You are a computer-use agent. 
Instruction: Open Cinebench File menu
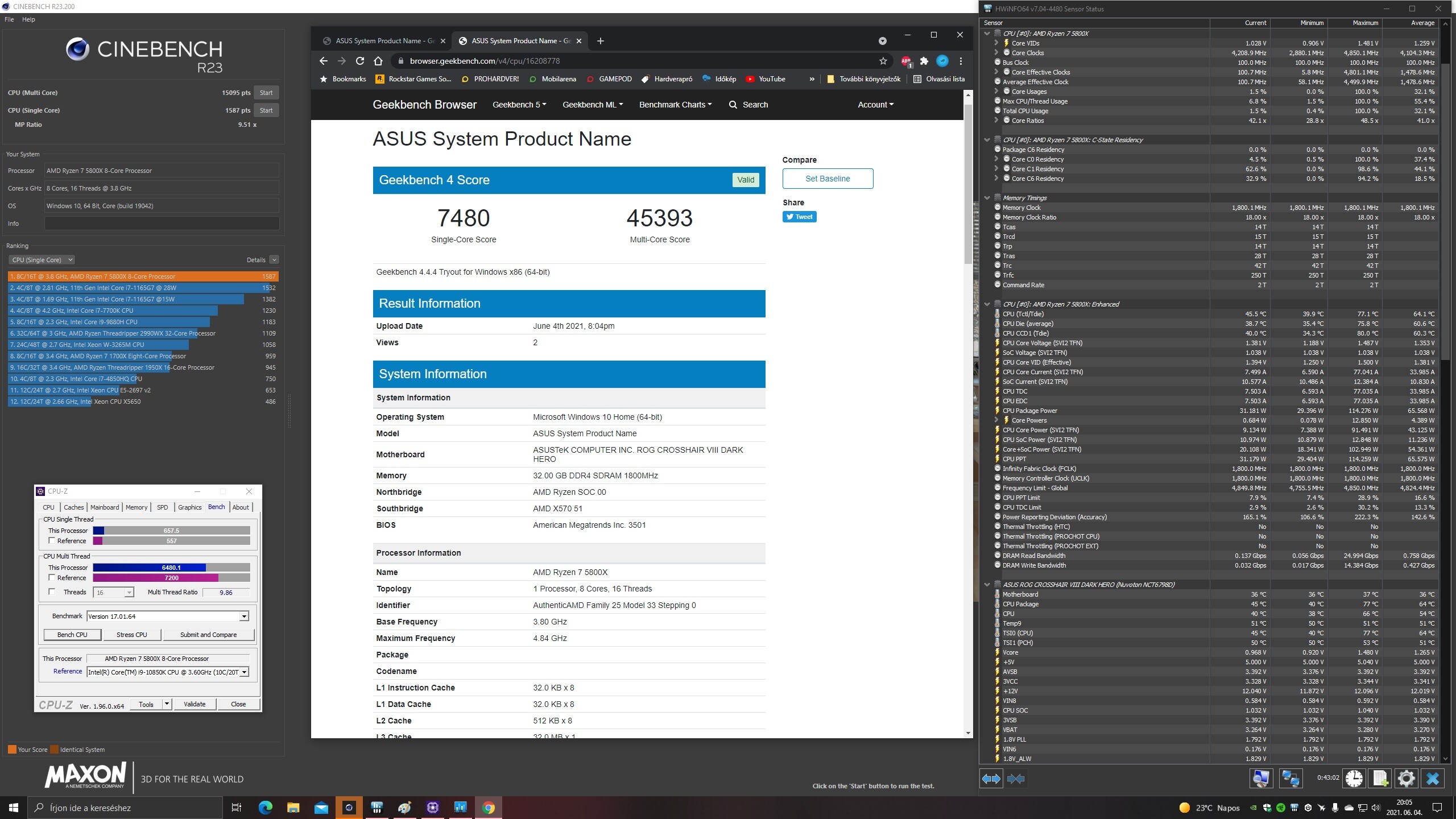[9, 19]
